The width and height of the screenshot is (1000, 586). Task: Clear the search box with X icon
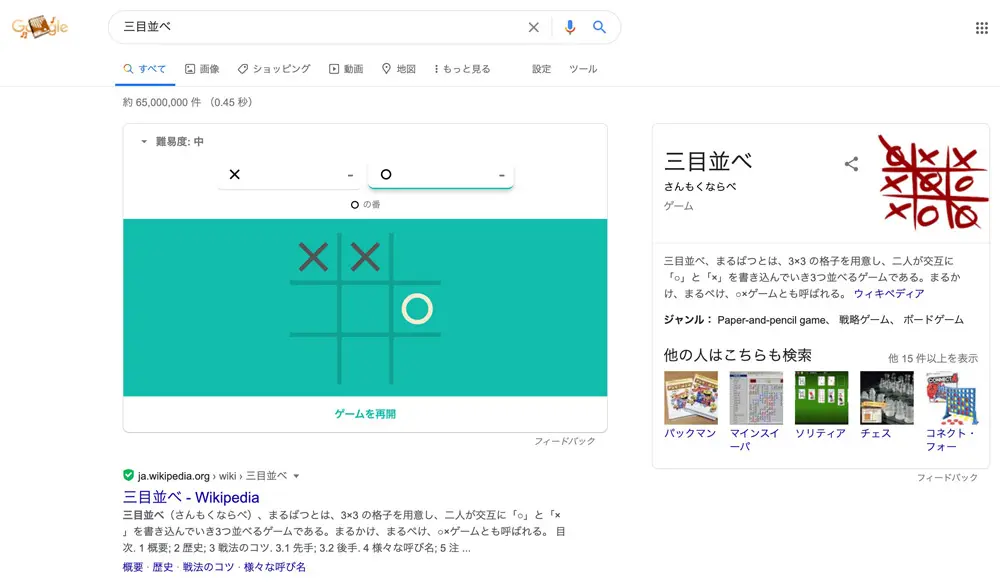tap(534, 27)
